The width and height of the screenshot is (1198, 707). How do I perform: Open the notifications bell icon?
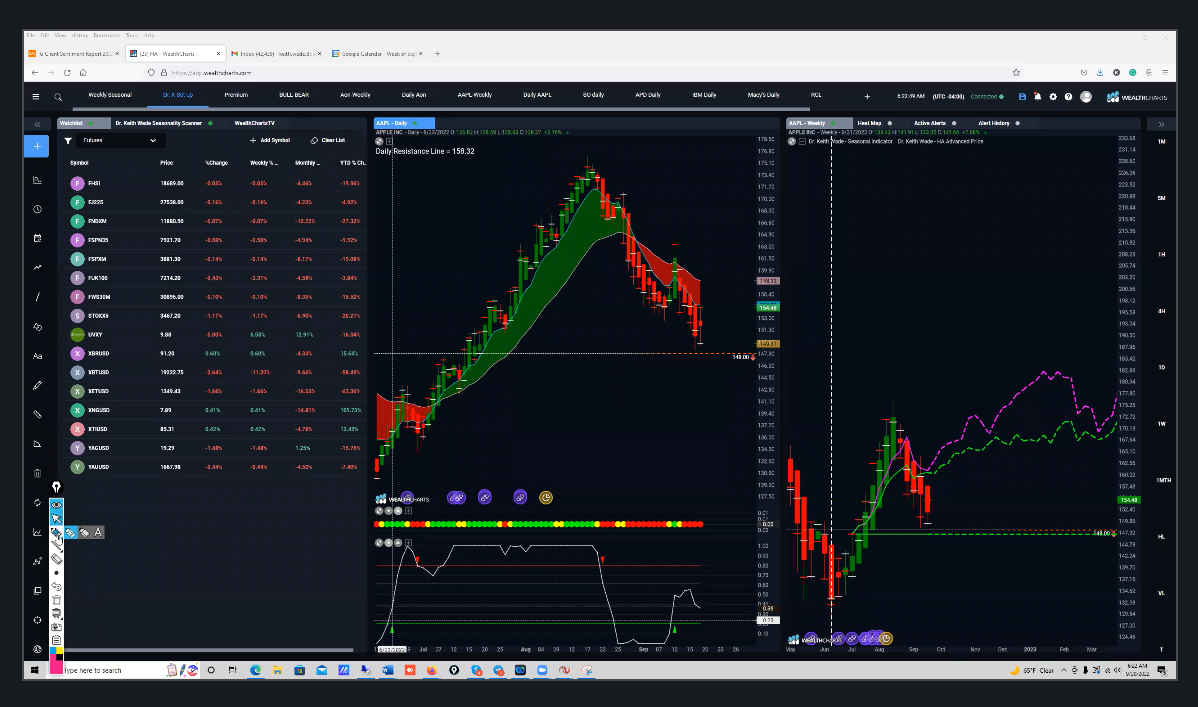1038,96
